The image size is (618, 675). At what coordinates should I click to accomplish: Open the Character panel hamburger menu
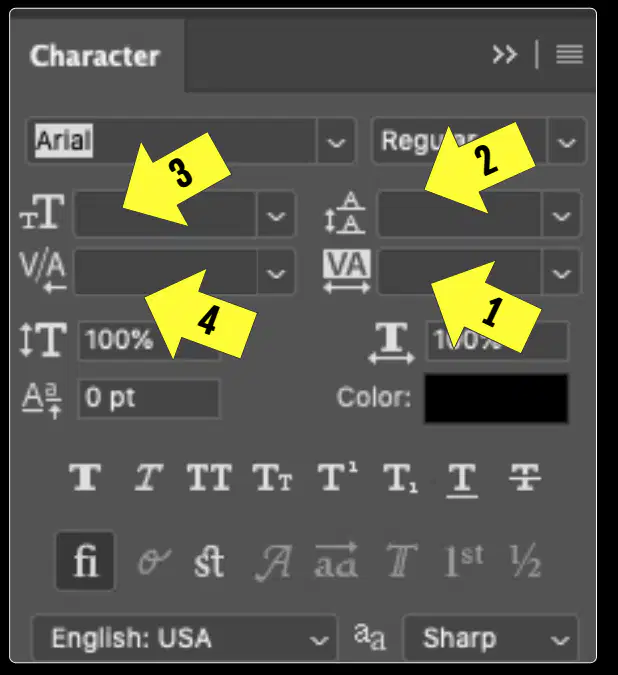(x=569, y=55)
